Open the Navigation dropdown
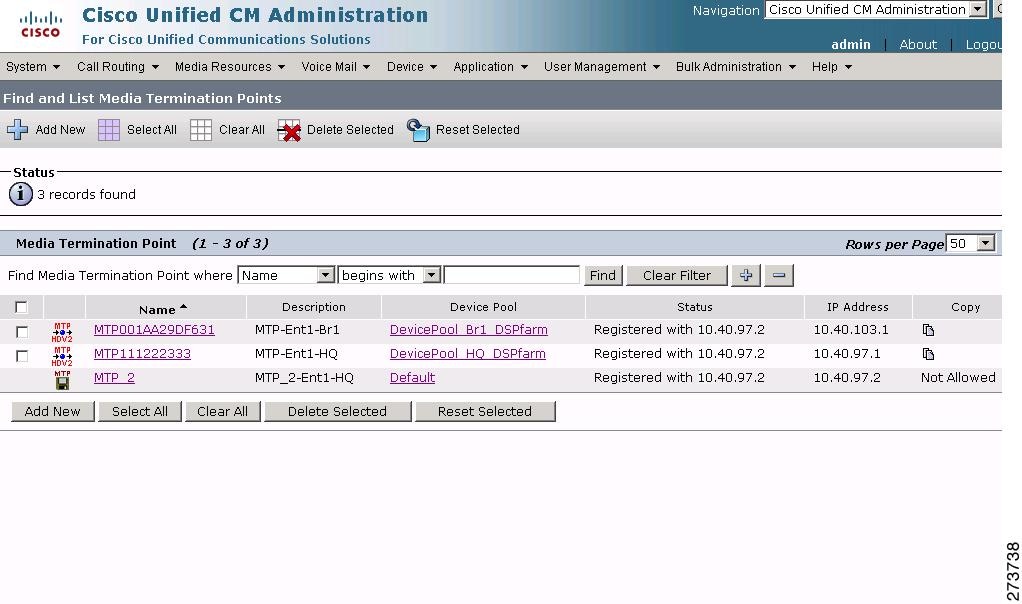The width and height of the screenshot is (1022, 604). click(x=875, y=10)
